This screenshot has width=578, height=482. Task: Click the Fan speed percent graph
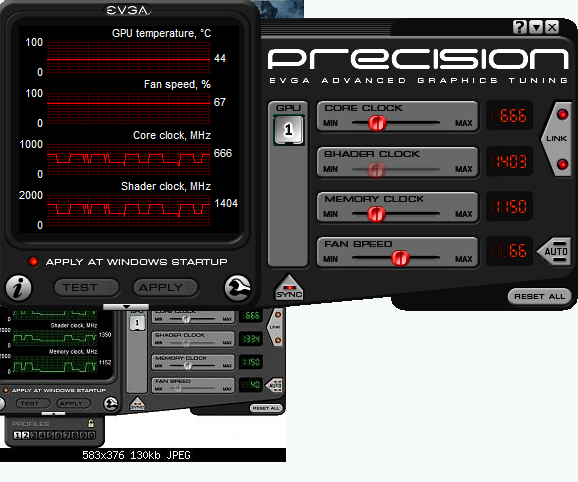(129, 108)
